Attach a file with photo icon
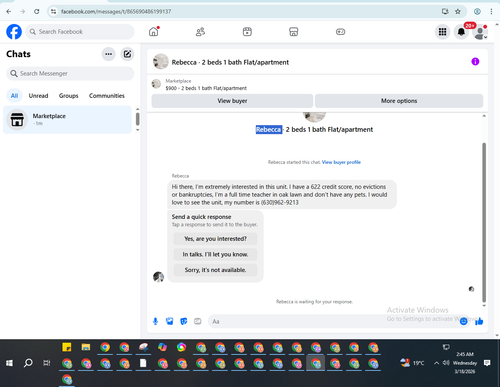Viewport: 500px width, 387px height. coord(170,321)
